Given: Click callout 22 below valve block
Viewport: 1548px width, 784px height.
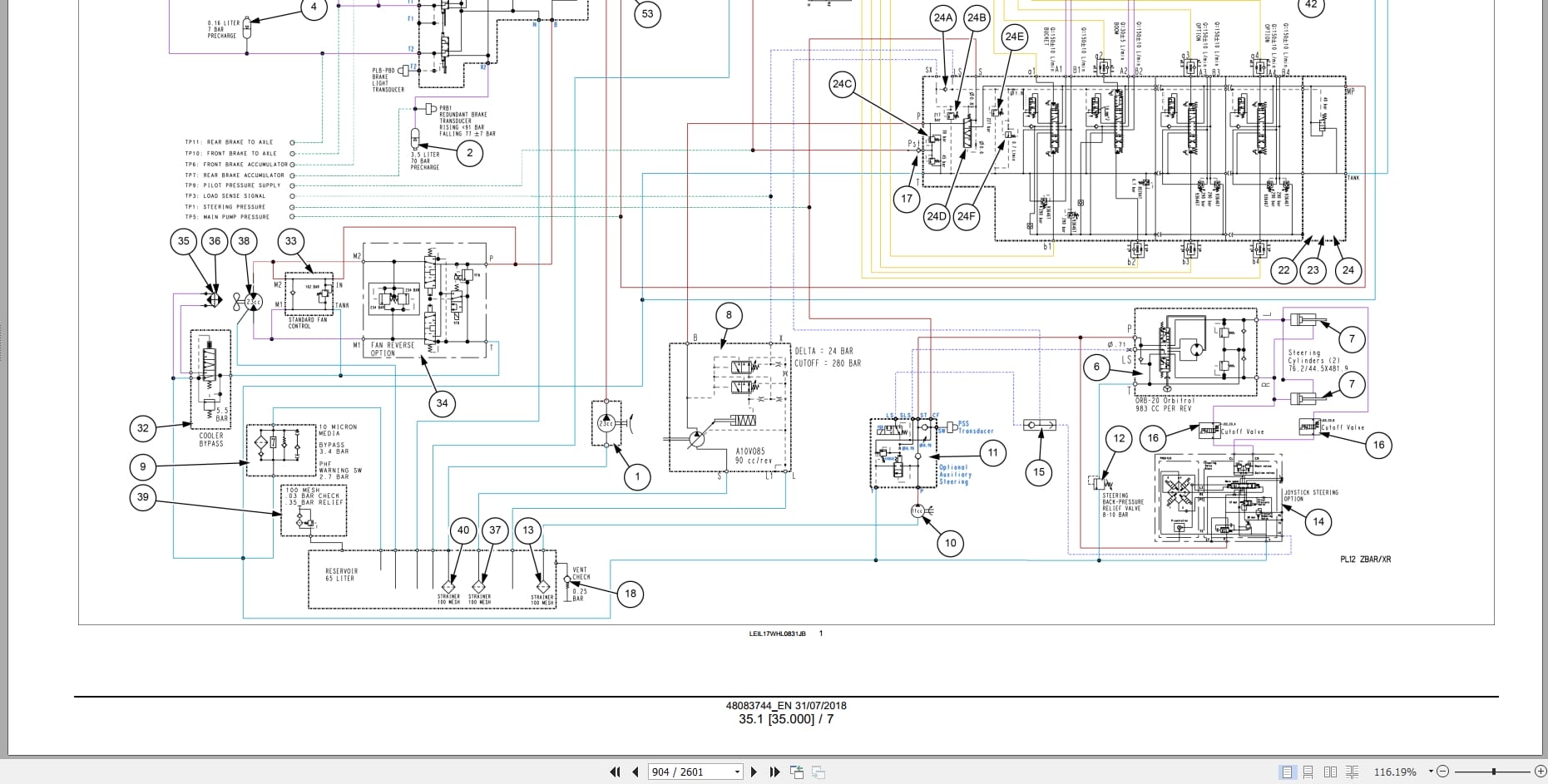Looking at the screenshot, I should click(1284, 270).
